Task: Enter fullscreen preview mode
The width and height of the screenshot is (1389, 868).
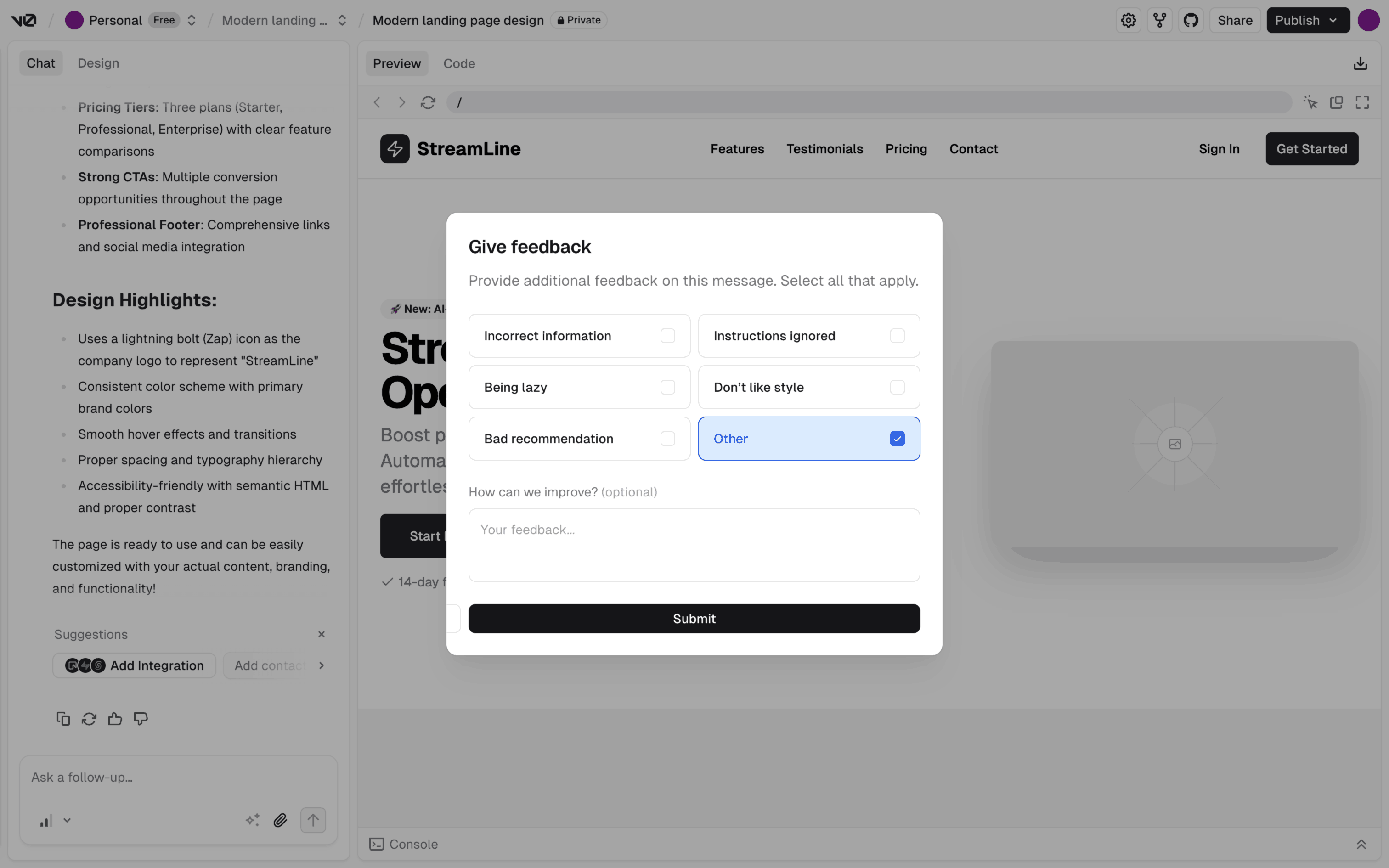Action: pos(1362,103)
